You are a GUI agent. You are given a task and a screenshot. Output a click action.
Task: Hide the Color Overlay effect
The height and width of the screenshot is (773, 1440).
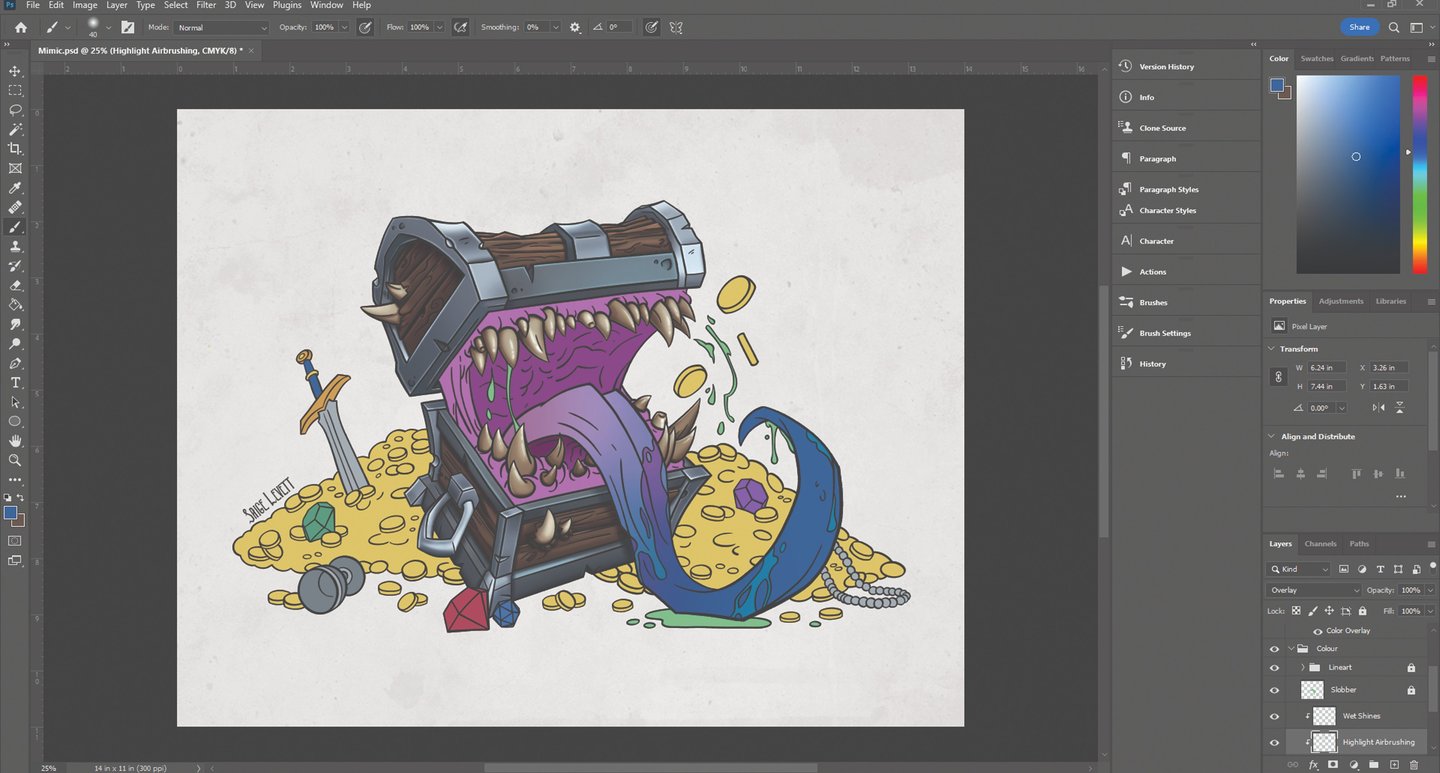(x=1317, y=631)
